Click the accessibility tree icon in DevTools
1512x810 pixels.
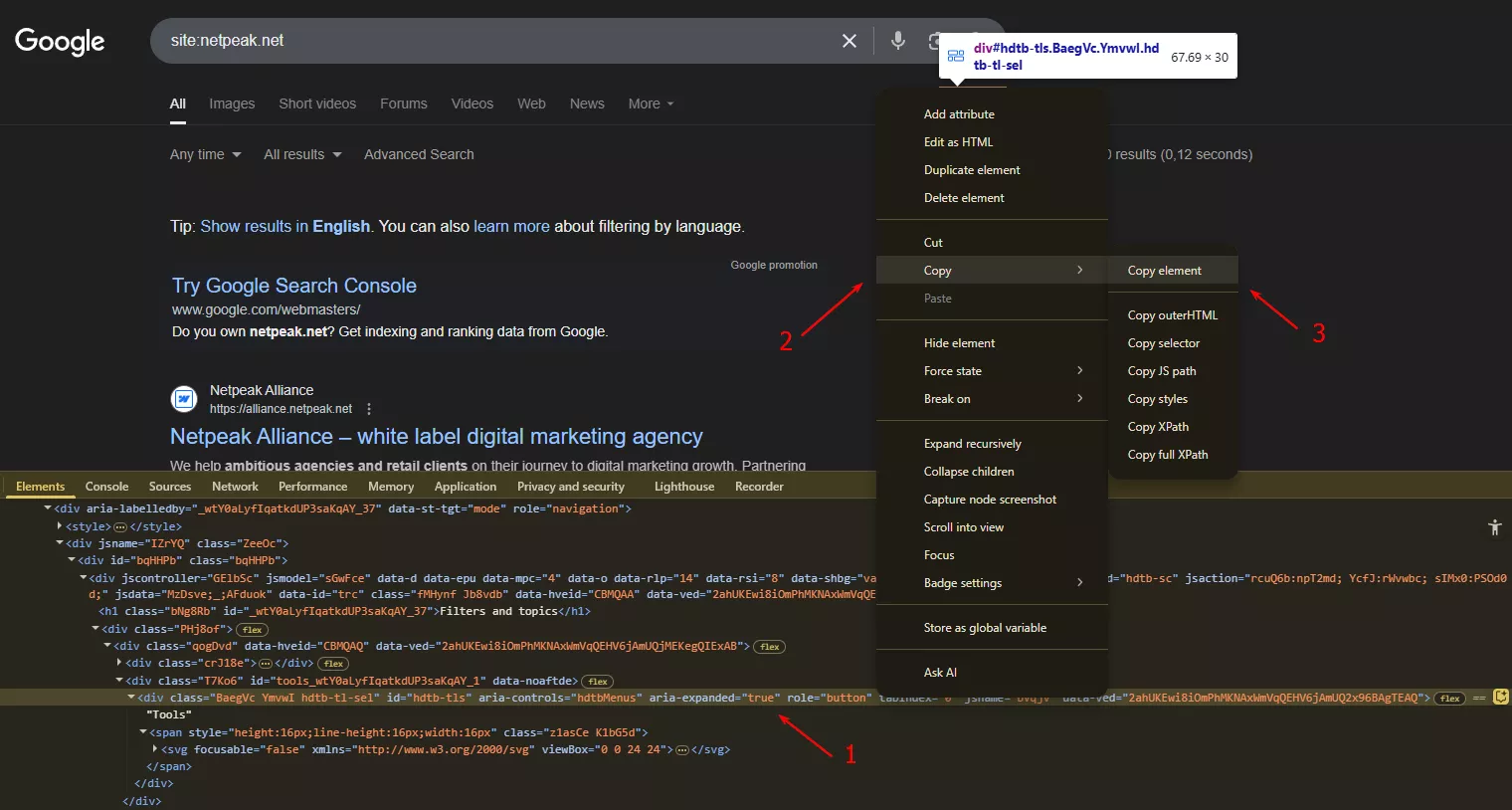pyautogui.click(x=1494, y=527)
